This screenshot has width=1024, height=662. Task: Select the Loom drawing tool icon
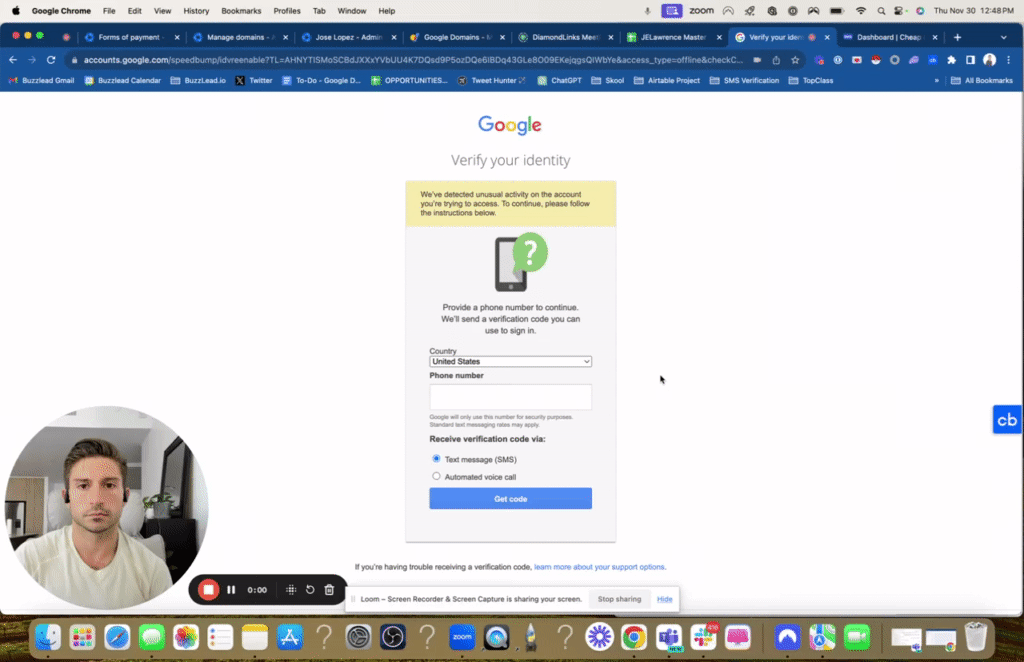click(290, 589)
